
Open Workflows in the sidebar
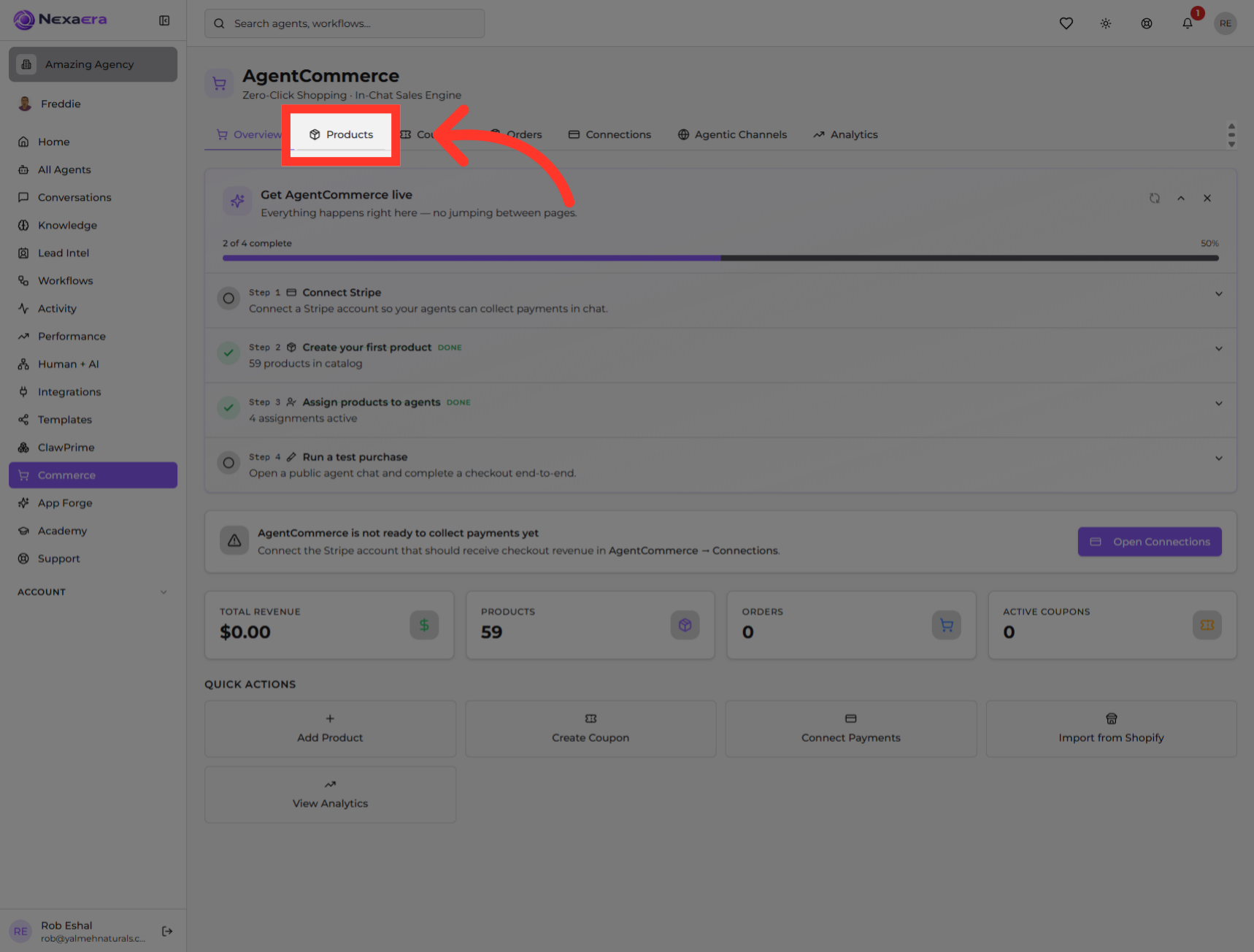click(x=93, y=280)
